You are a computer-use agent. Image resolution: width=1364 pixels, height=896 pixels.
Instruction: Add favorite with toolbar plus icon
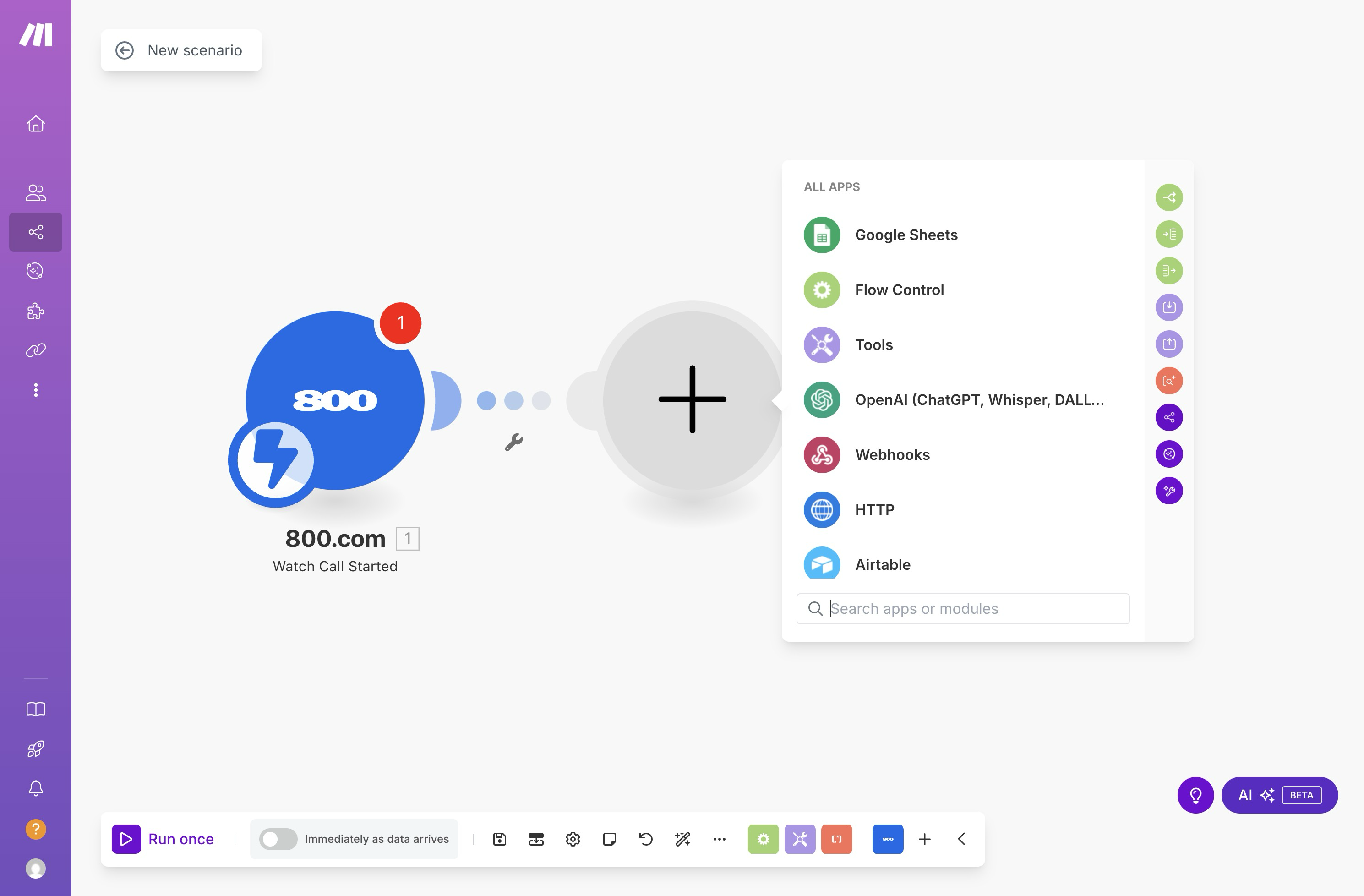point(924,839)
